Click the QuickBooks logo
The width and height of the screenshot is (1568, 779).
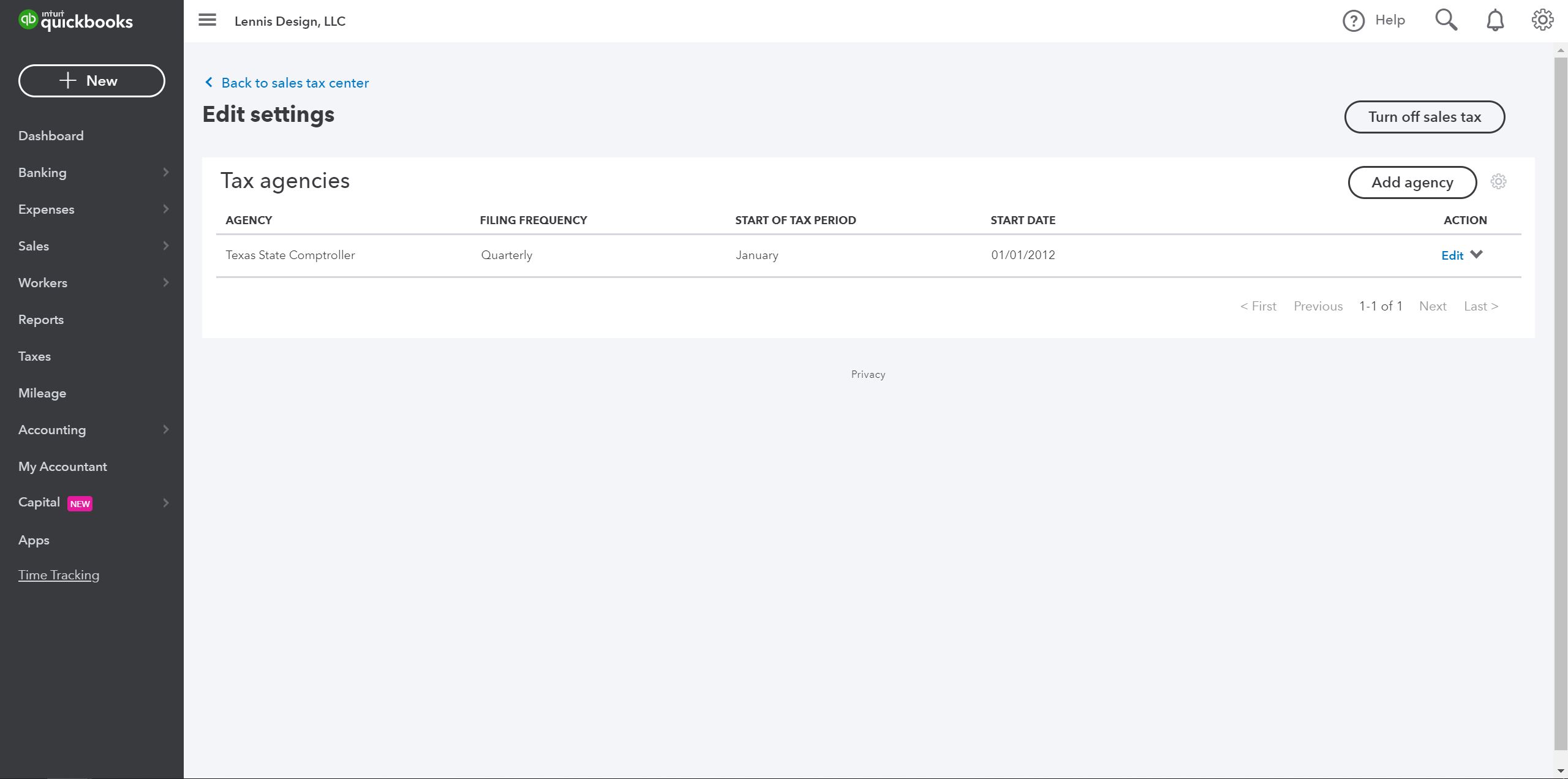(75, 21)
